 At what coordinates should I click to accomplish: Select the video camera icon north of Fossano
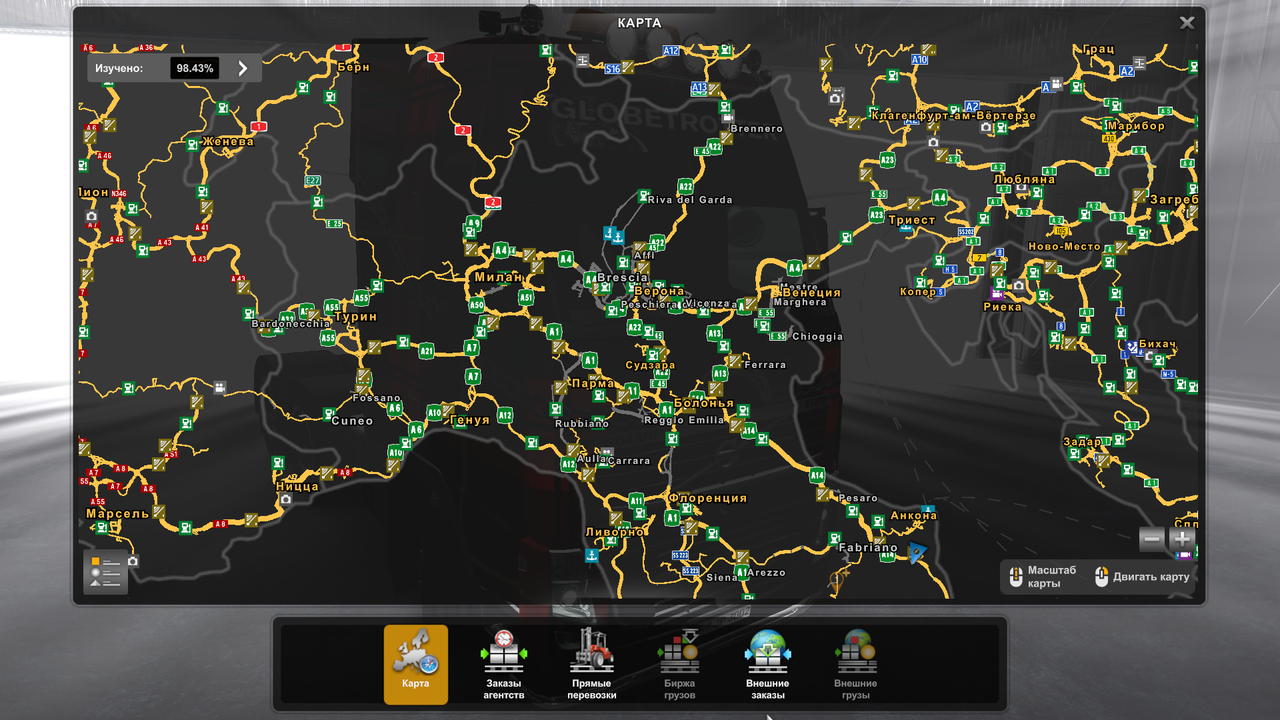(219, 387)
